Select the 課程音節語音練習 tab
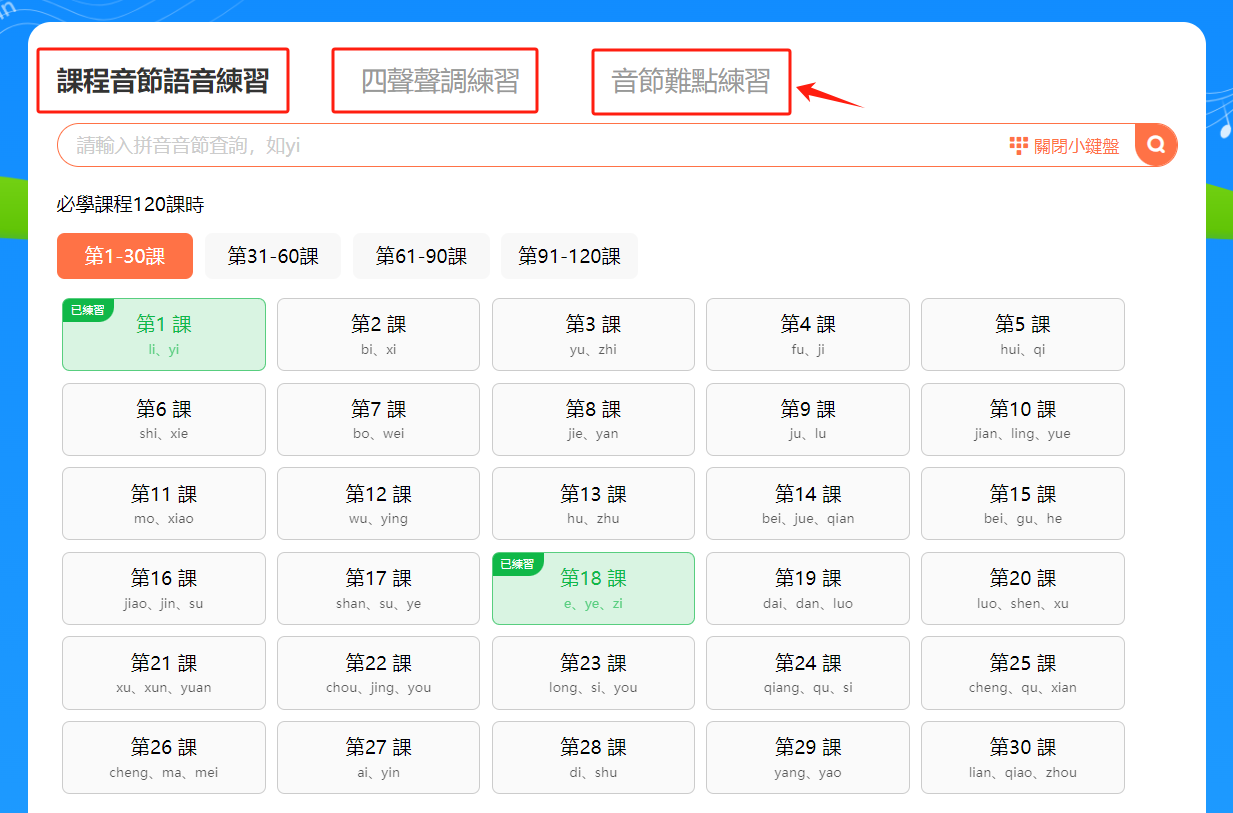Screen dimensions: 1233x813 click(x=163, y=81)
